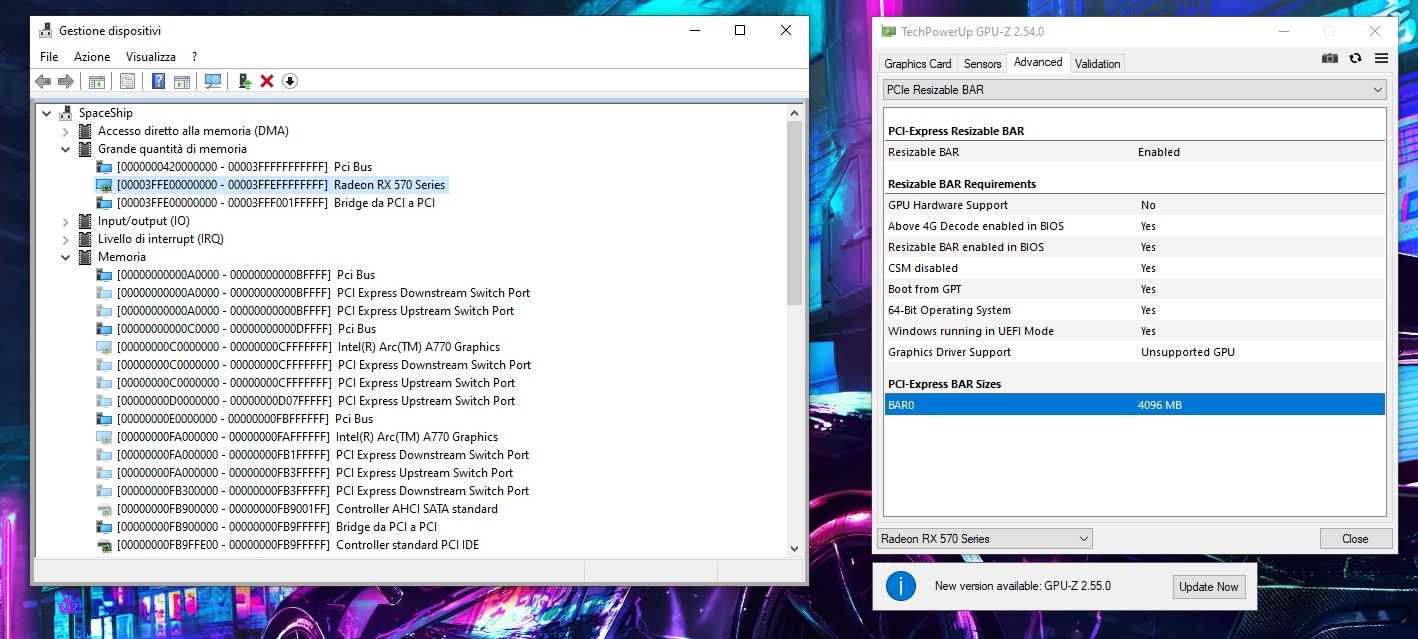1418x639 pixels.
Task: Open the Azione menu
Action: 92,56
